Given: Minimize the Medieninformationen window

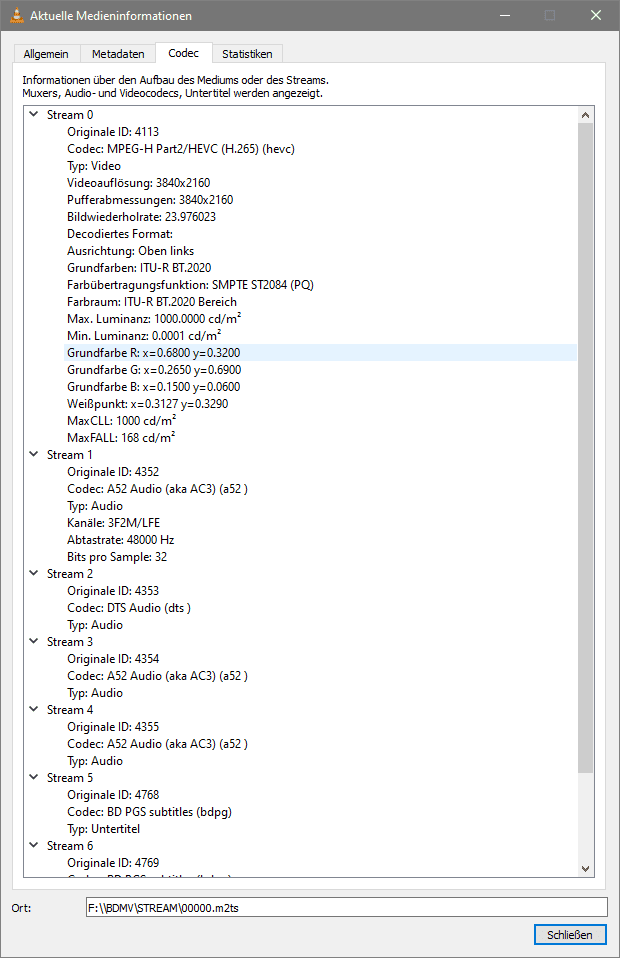Looking at the screenshot, I should (x=505, y=15).
